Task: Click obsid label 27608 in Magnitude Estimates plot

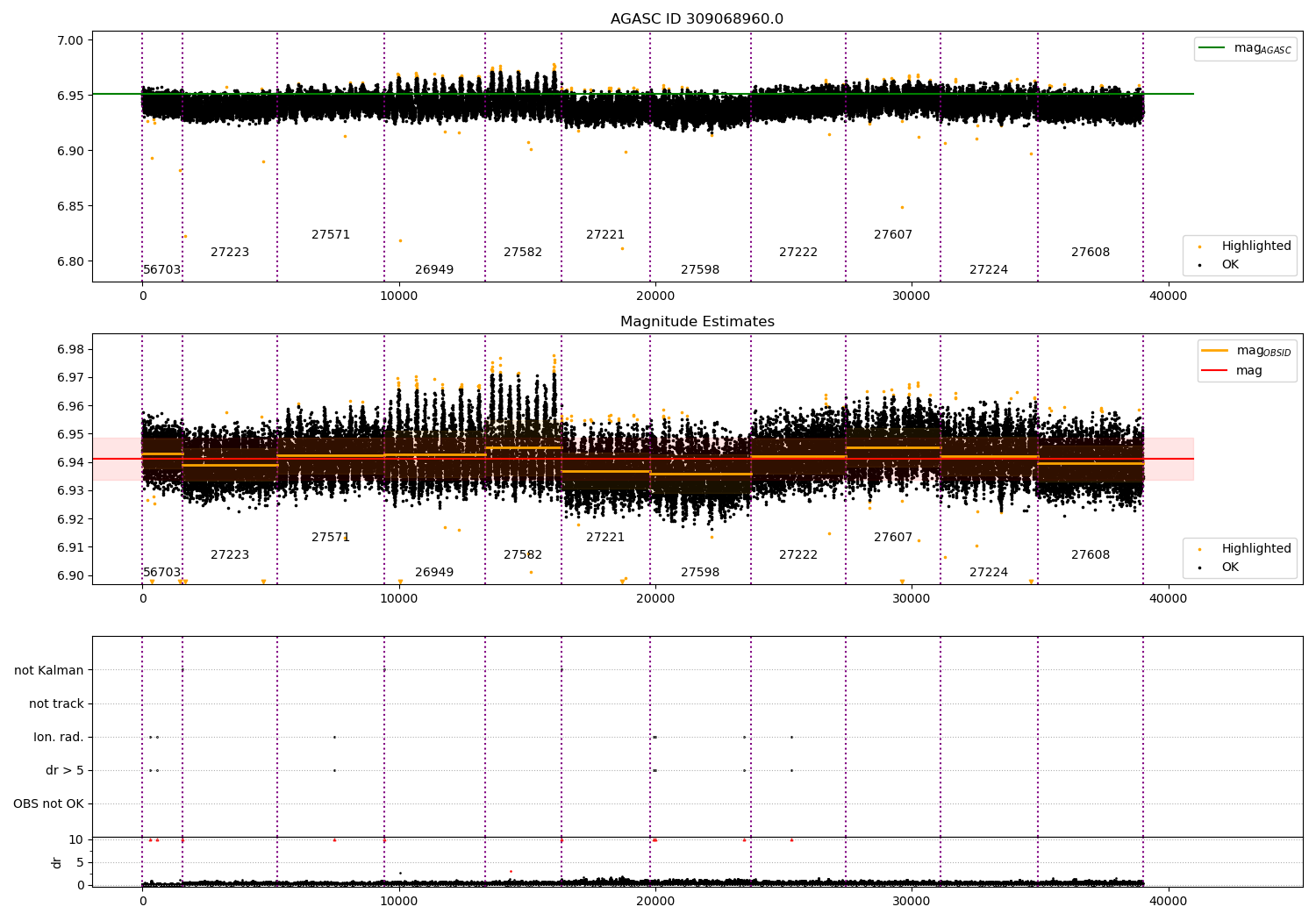Action: pyautogui.click(x=1091, y=555)
